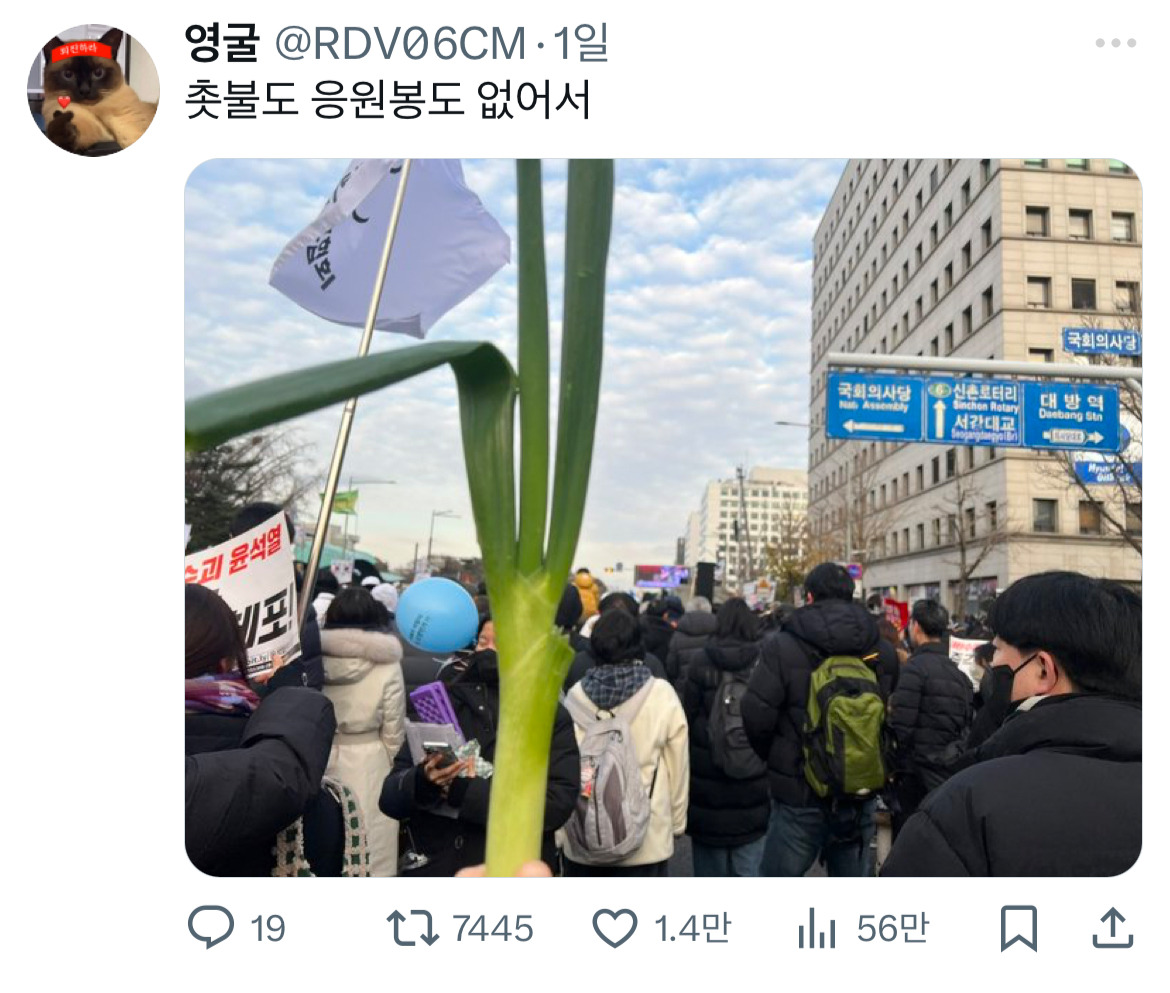The image size is (1170, 993).
Task: Click the view count 56만
Action: pyautogui.click(x=893, y=928)
